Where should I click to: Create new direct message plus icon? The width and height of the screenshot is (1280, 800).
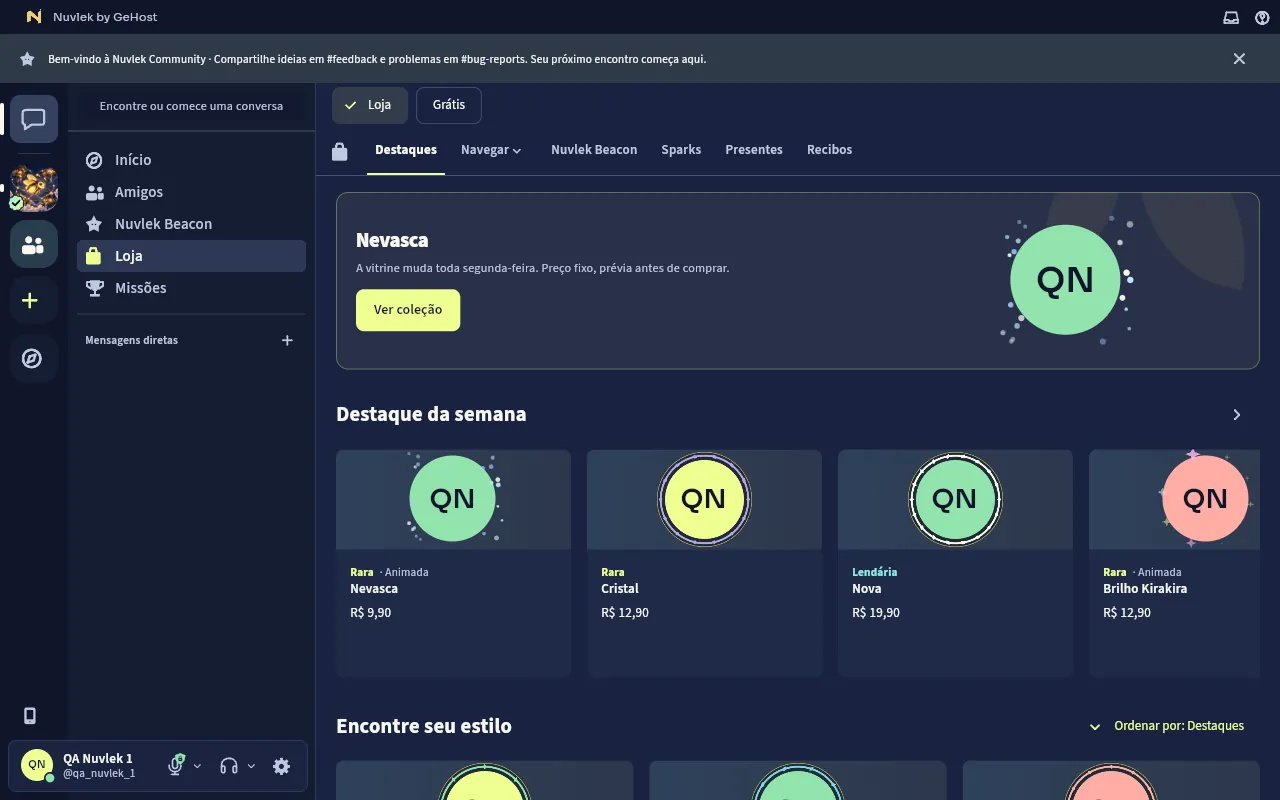tap(287, 340)
